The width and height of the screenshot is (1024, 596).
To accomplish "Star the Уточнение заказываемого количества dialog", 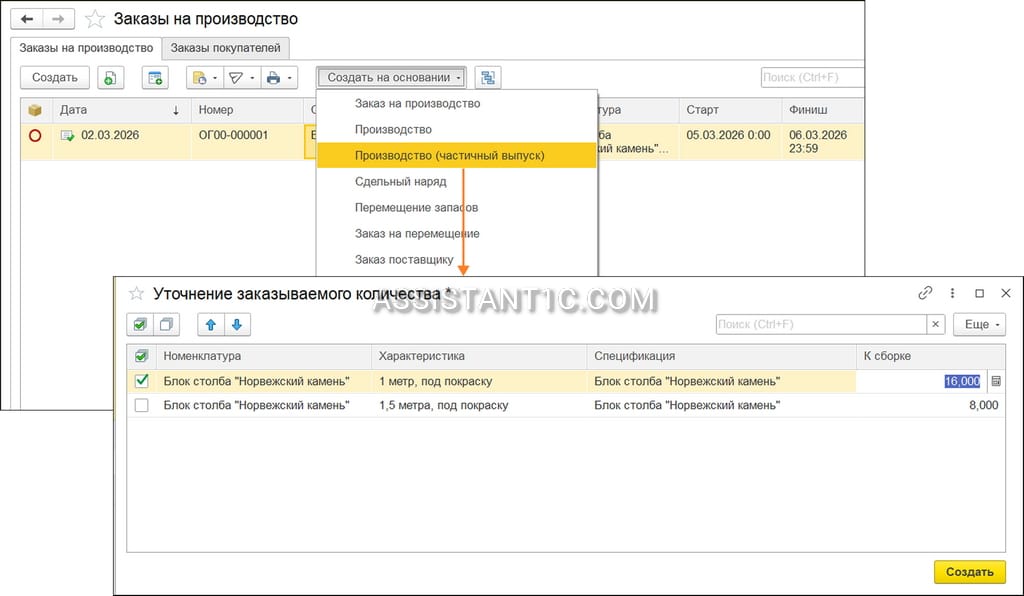I will coord(136,294).
